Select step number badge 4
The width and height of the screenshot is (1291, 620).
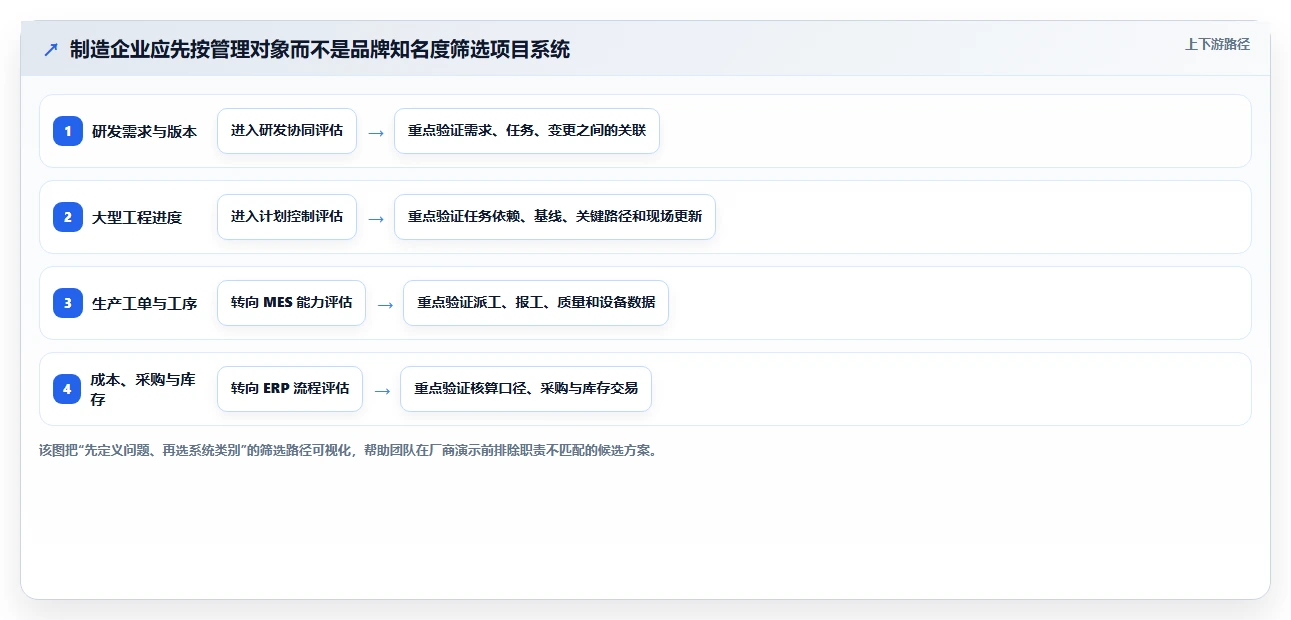pyautogui.click(x=68, y=389)
